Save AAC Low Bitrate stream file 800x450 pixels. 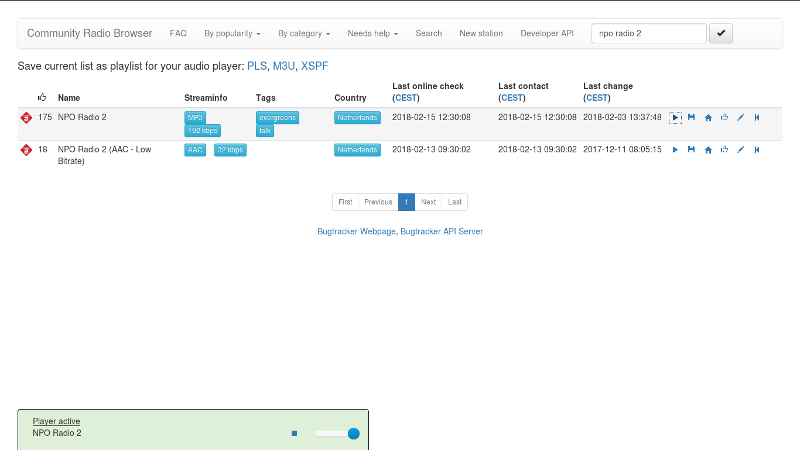[x=691, y=149]
